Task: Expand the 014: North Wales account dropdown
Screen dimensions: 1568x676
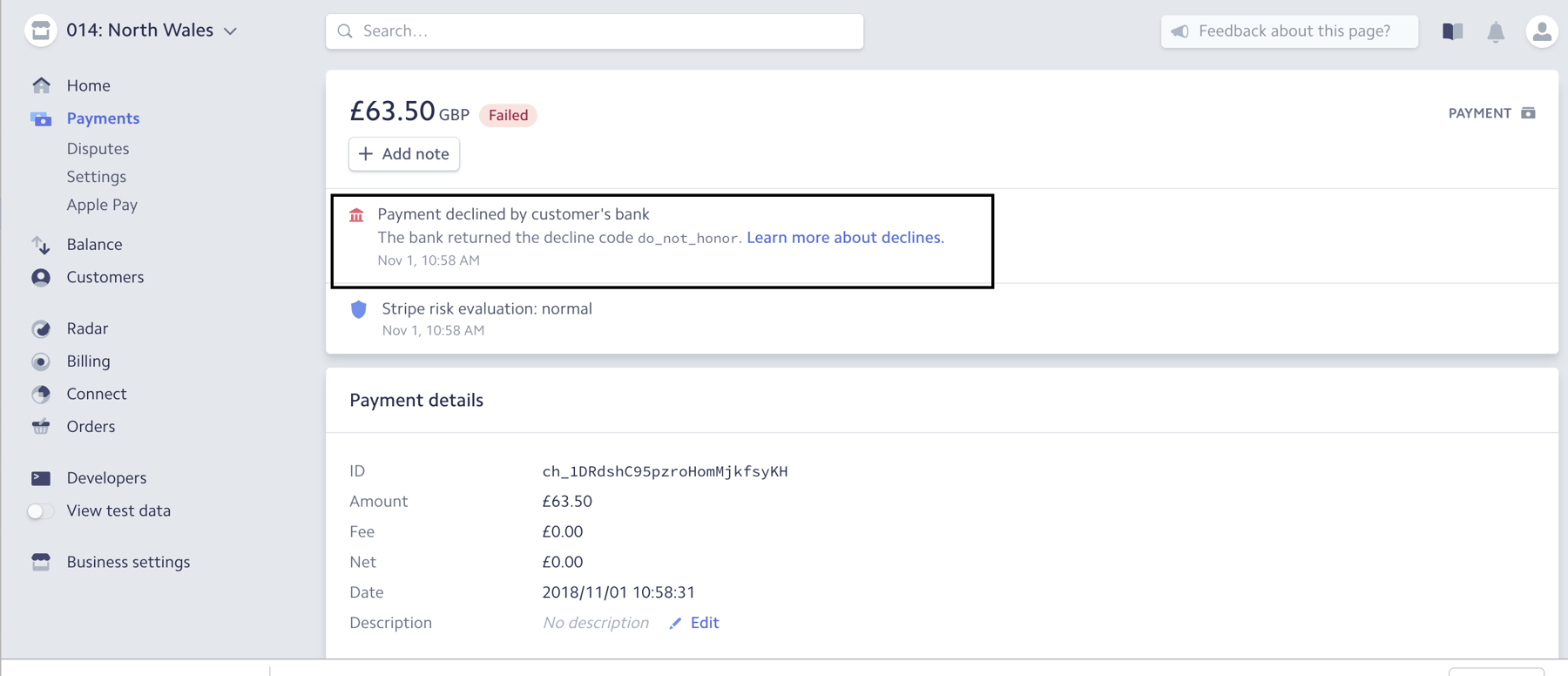Action: 230,31
